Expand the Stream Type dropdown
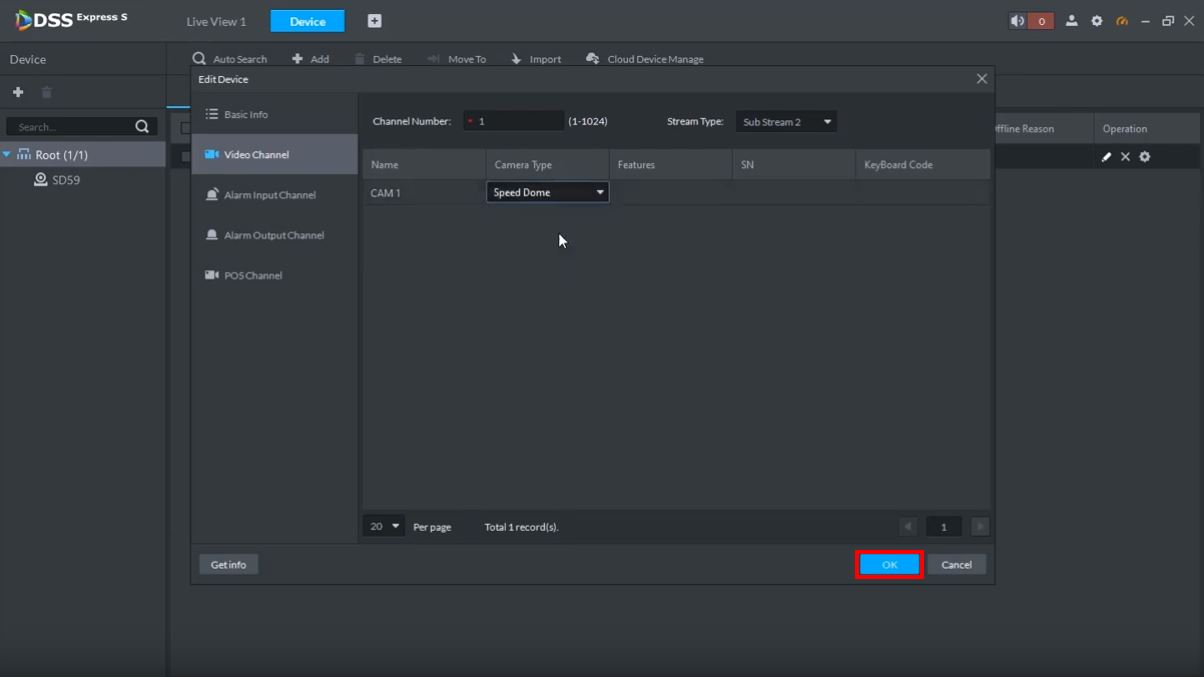Screen dimensions: 1204x677 coord(786,122)
